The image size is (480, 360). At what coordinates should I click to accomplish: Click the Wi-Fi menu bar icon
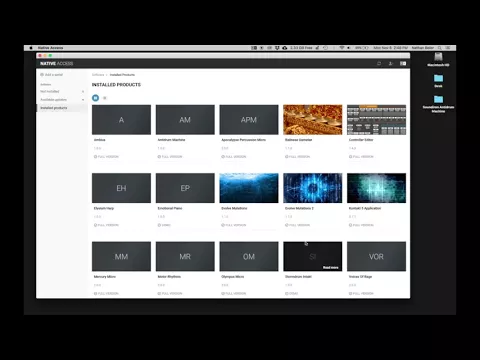[342, 48]
